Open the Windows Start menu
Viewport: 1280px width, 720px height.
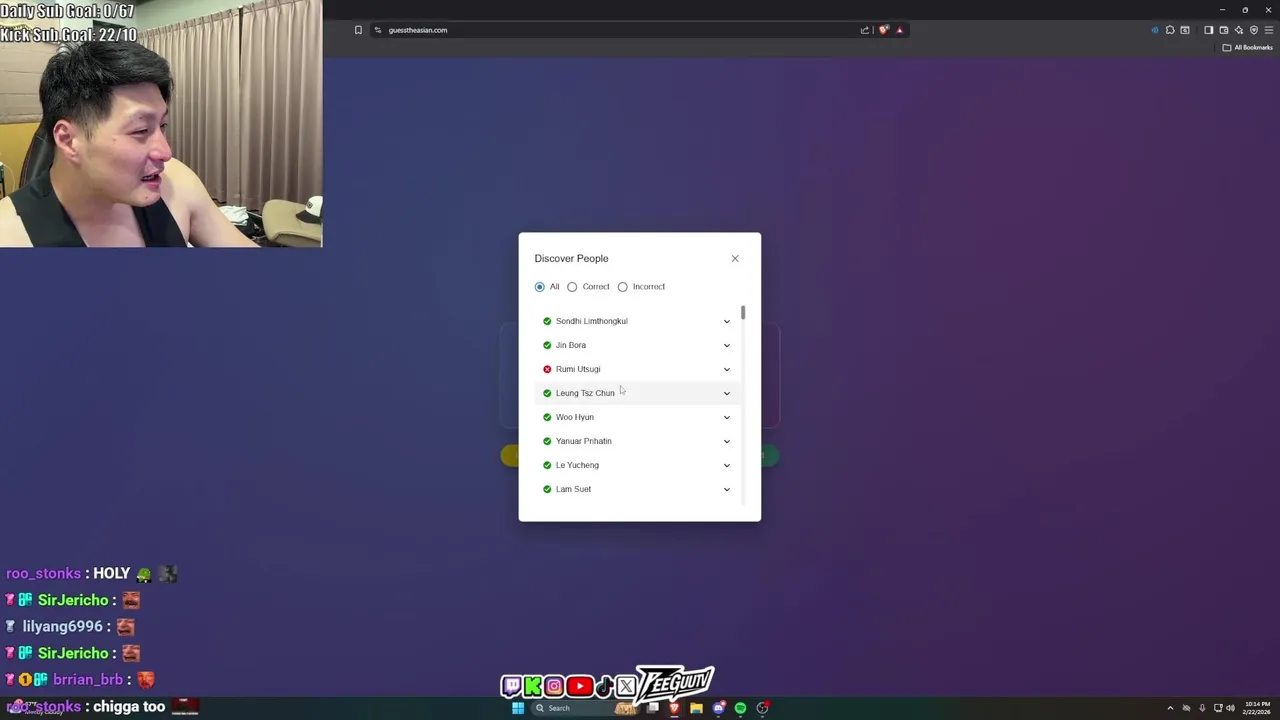pyautogui.click(x=518, y=708)
